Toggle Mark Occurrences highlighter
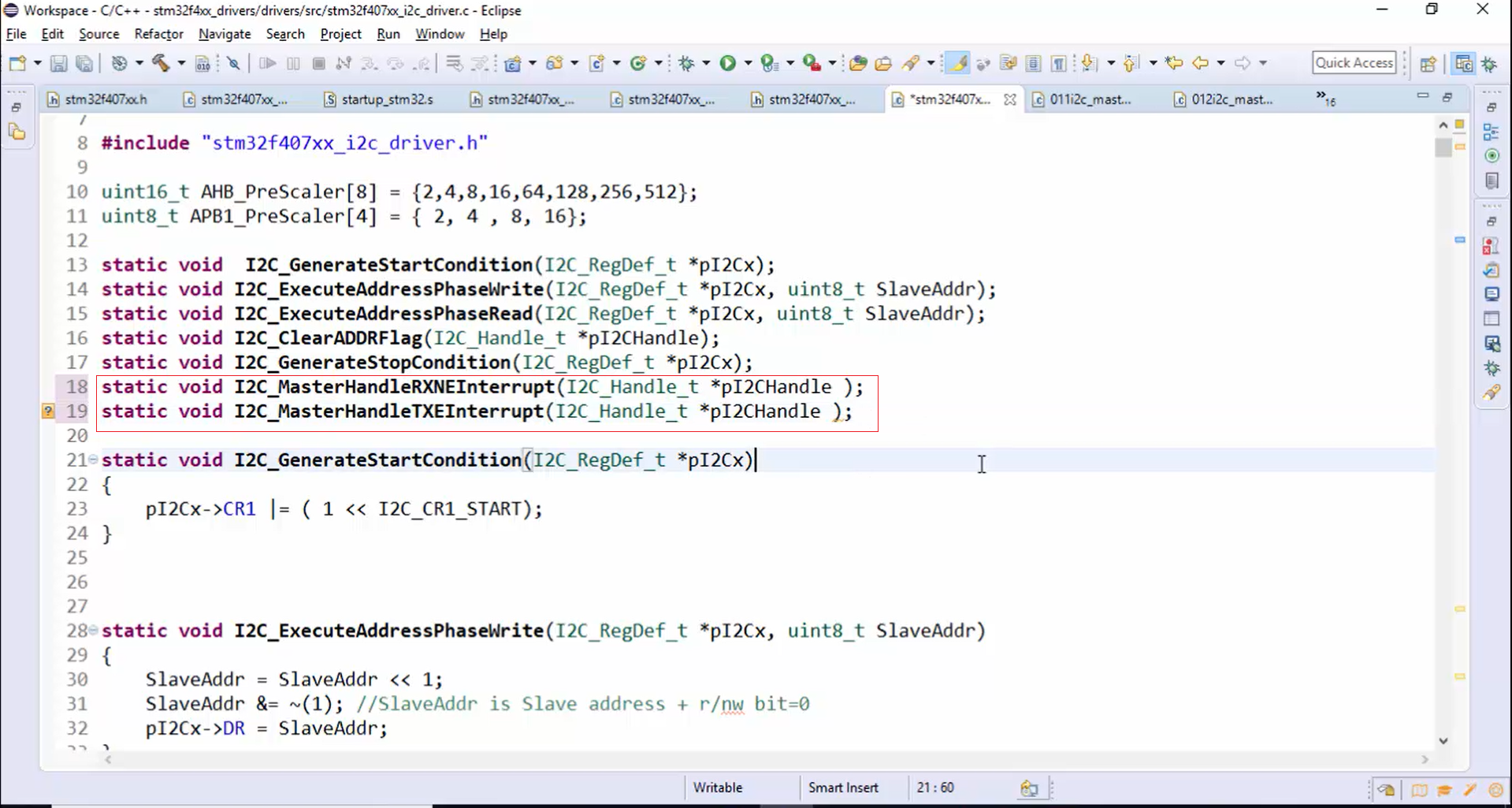 click(x=957, y=63)
